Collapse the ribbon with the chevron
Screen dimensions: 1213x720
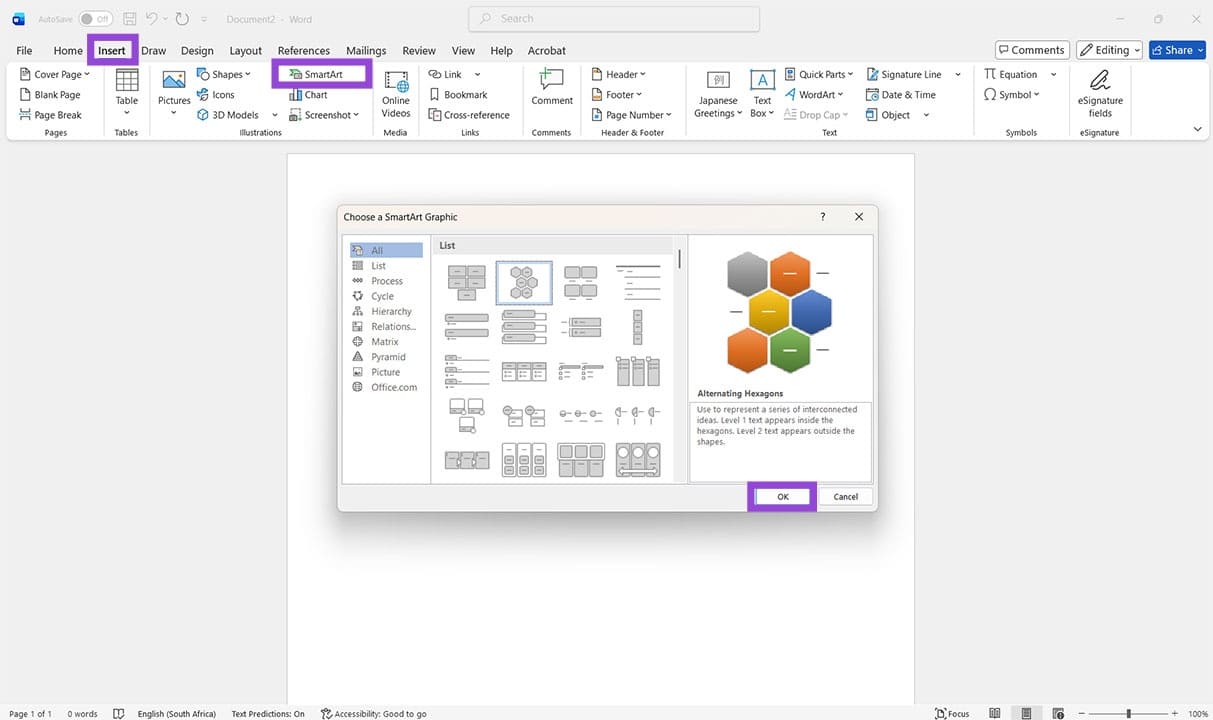click(x=1197, y=128)
